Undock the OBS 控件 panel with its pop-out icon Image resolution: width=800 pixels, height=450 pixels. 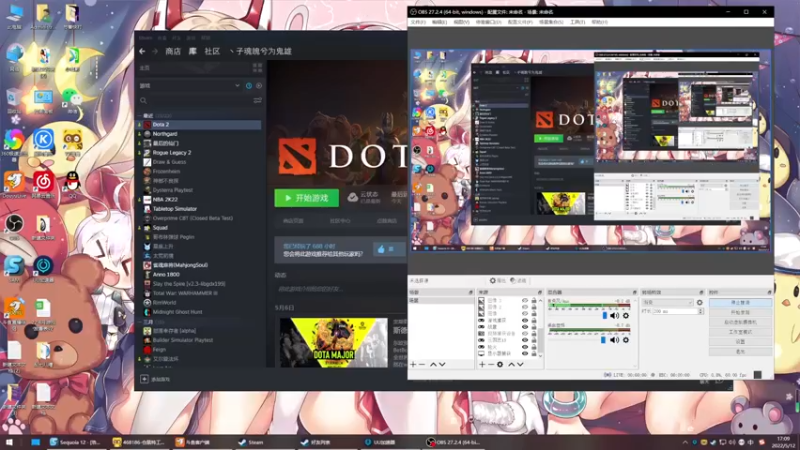[x=769, y=292]
